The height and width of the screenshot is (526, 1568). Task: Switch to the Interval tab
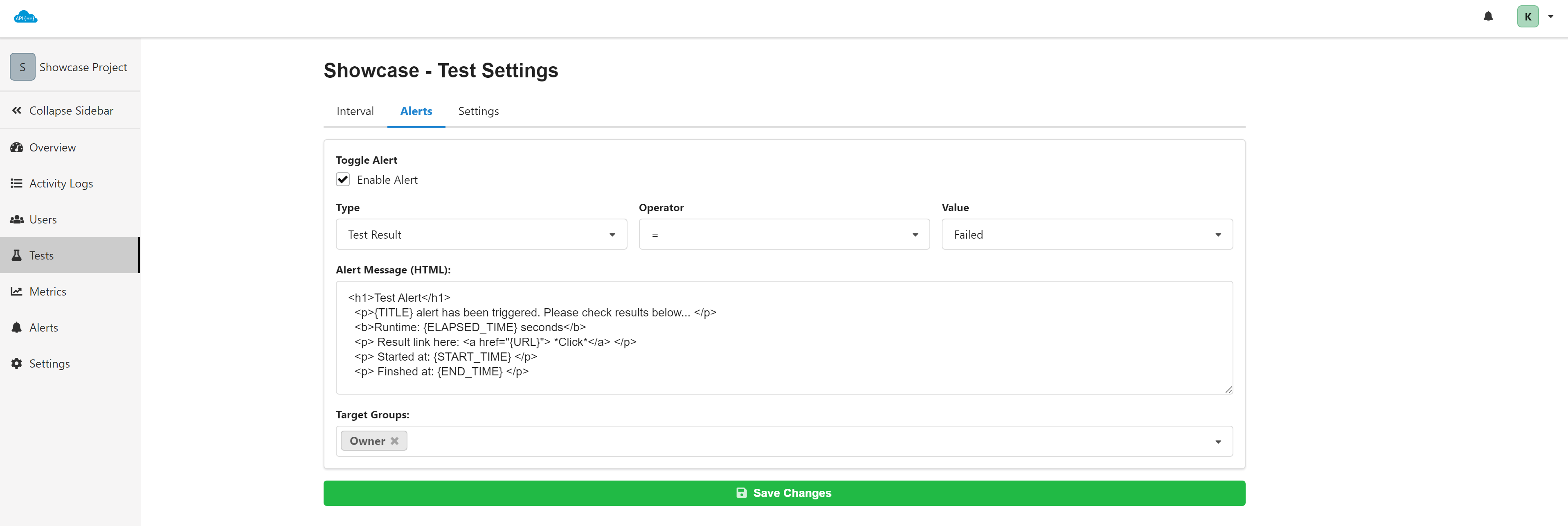tap(355, 111)
